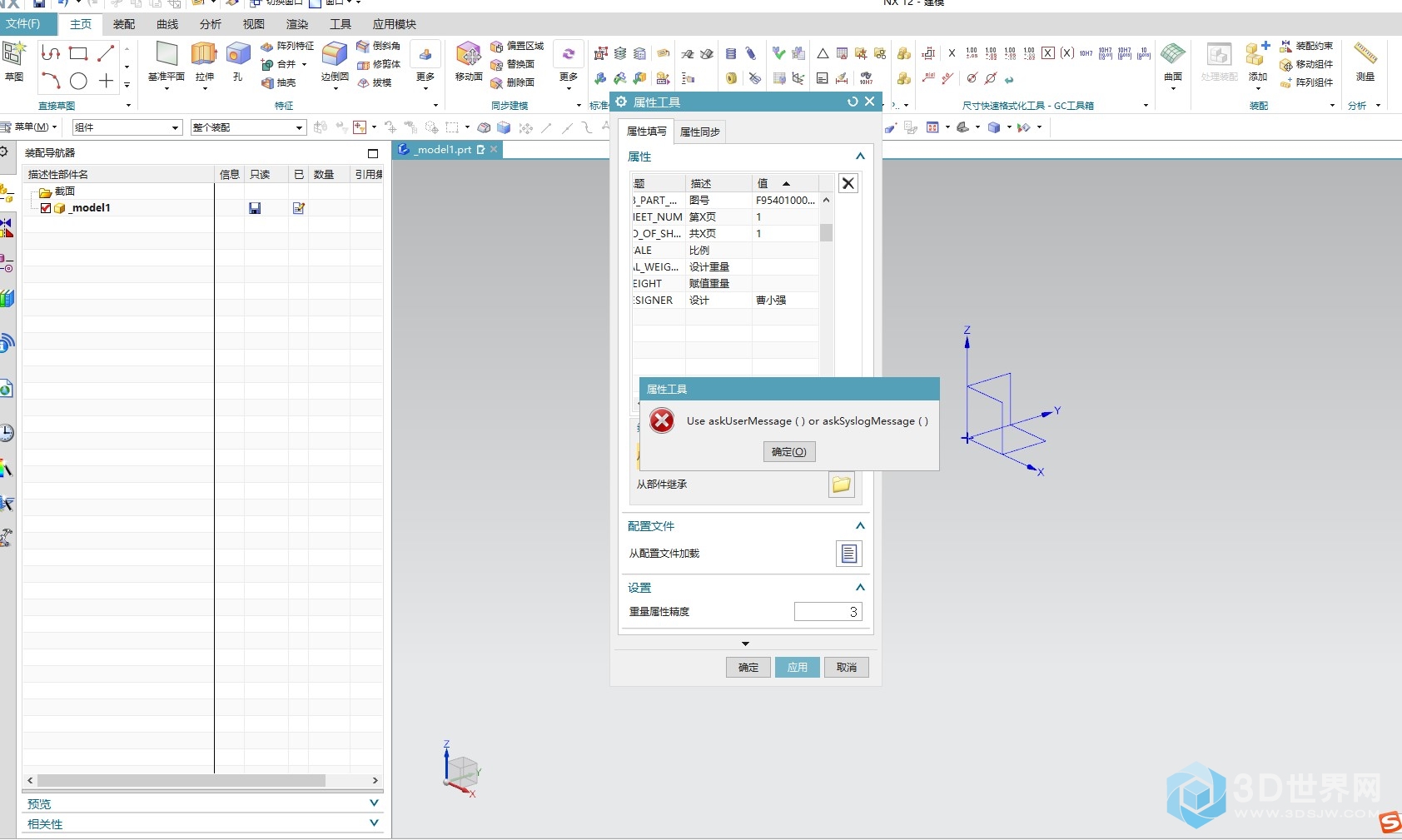Click the 应用 apply button

798,668
